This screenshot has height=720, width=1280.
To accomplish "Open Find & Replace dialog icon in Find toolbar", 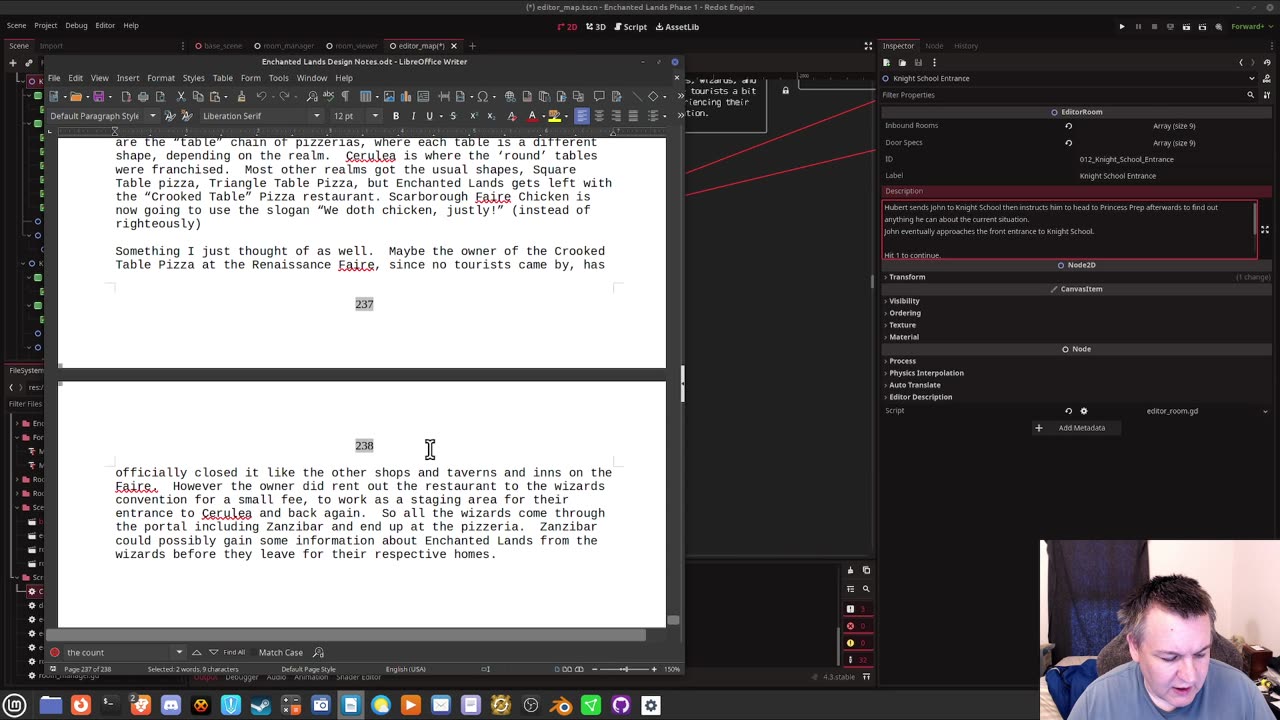I will pyautogui.click(x=318, y=652).
